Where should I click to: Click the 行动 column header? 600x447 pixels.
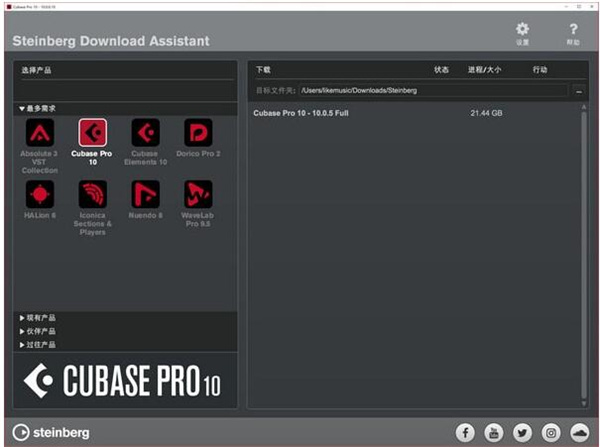[x=540, y=70]
